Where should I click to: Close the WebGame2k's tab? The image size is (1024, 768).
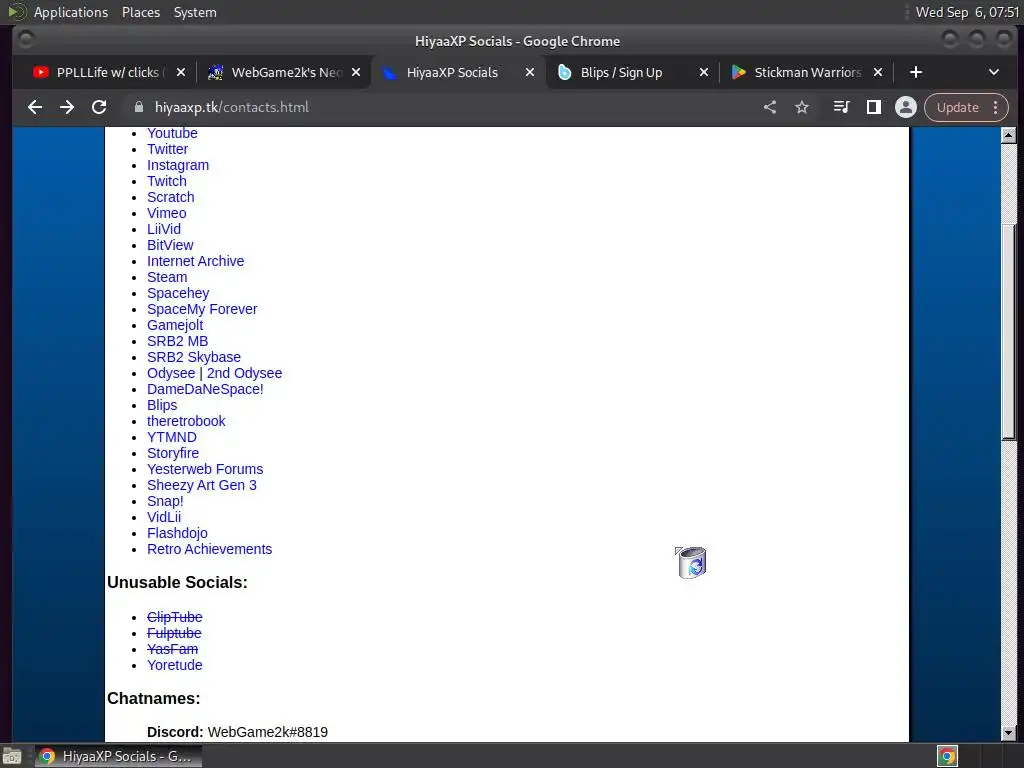coord(356,72)
